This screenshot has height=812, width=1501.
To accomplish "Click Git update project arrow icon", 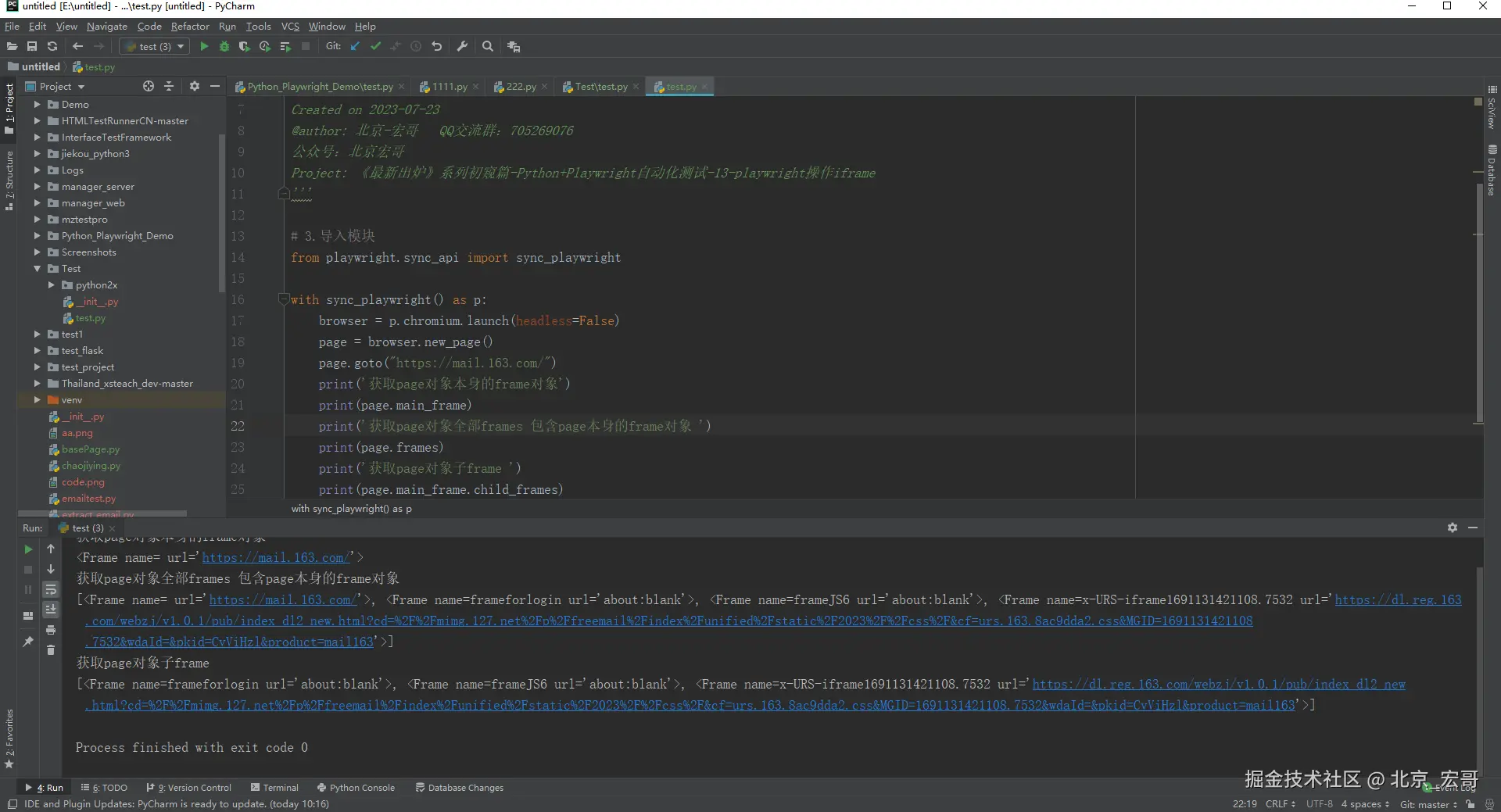I will [x=356, y=47].
